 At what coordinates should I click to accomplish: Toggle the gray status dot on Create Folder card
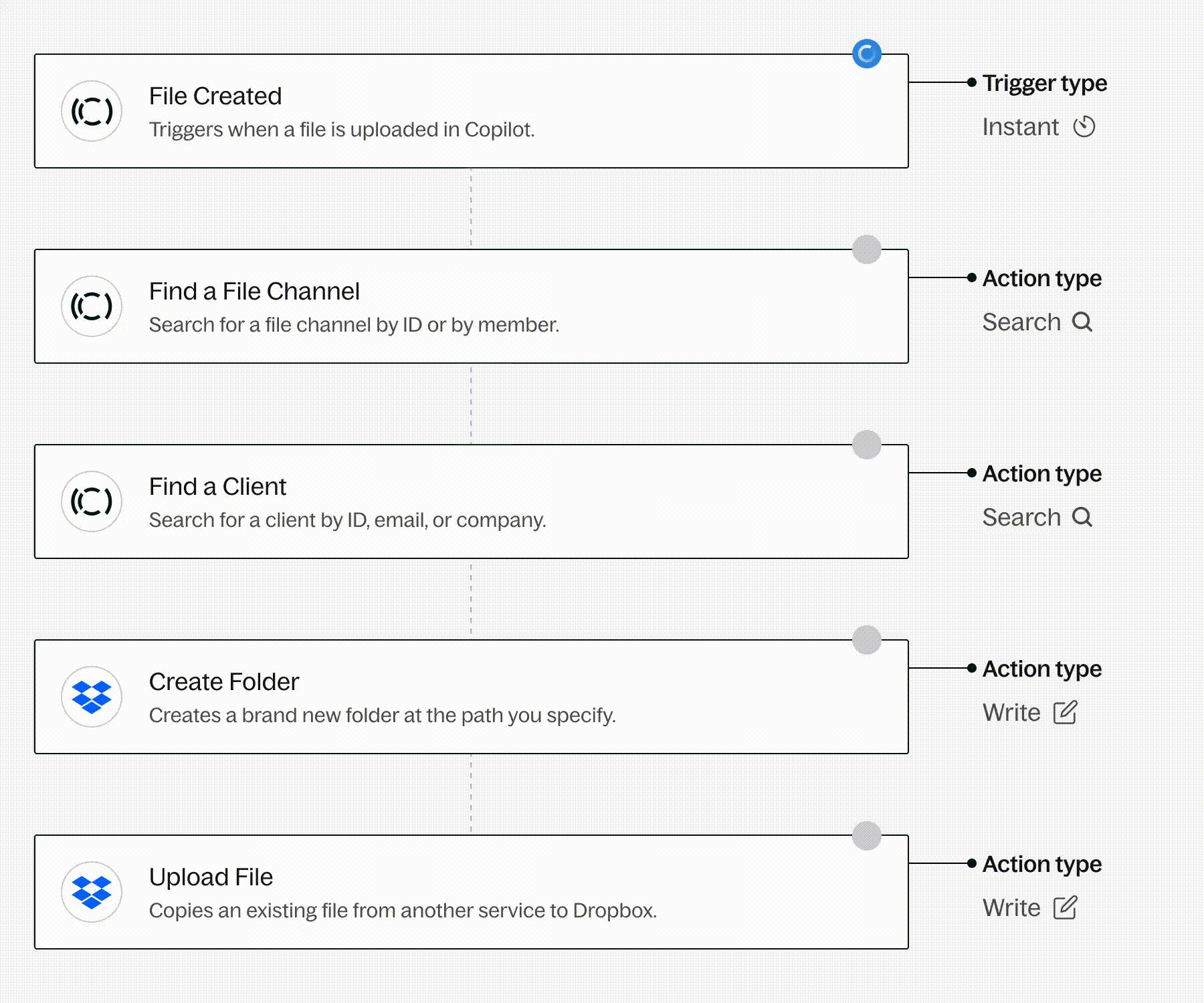point(867,640)
